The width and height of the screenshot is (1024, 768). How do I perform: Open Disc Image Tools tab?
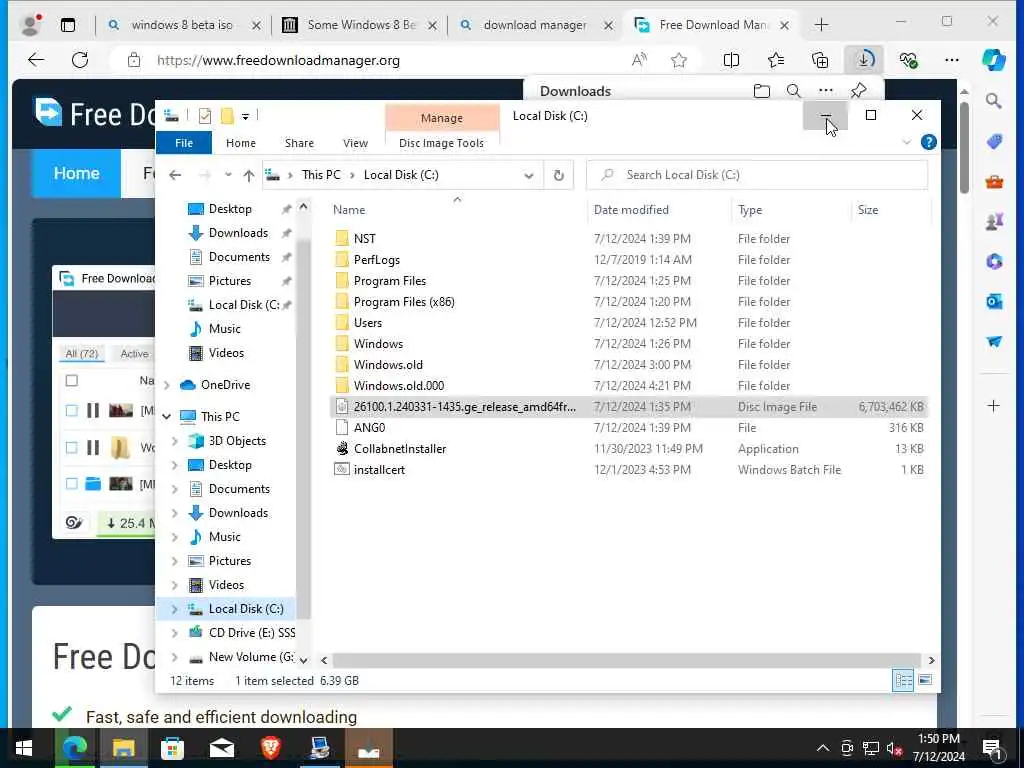point(441,142)
